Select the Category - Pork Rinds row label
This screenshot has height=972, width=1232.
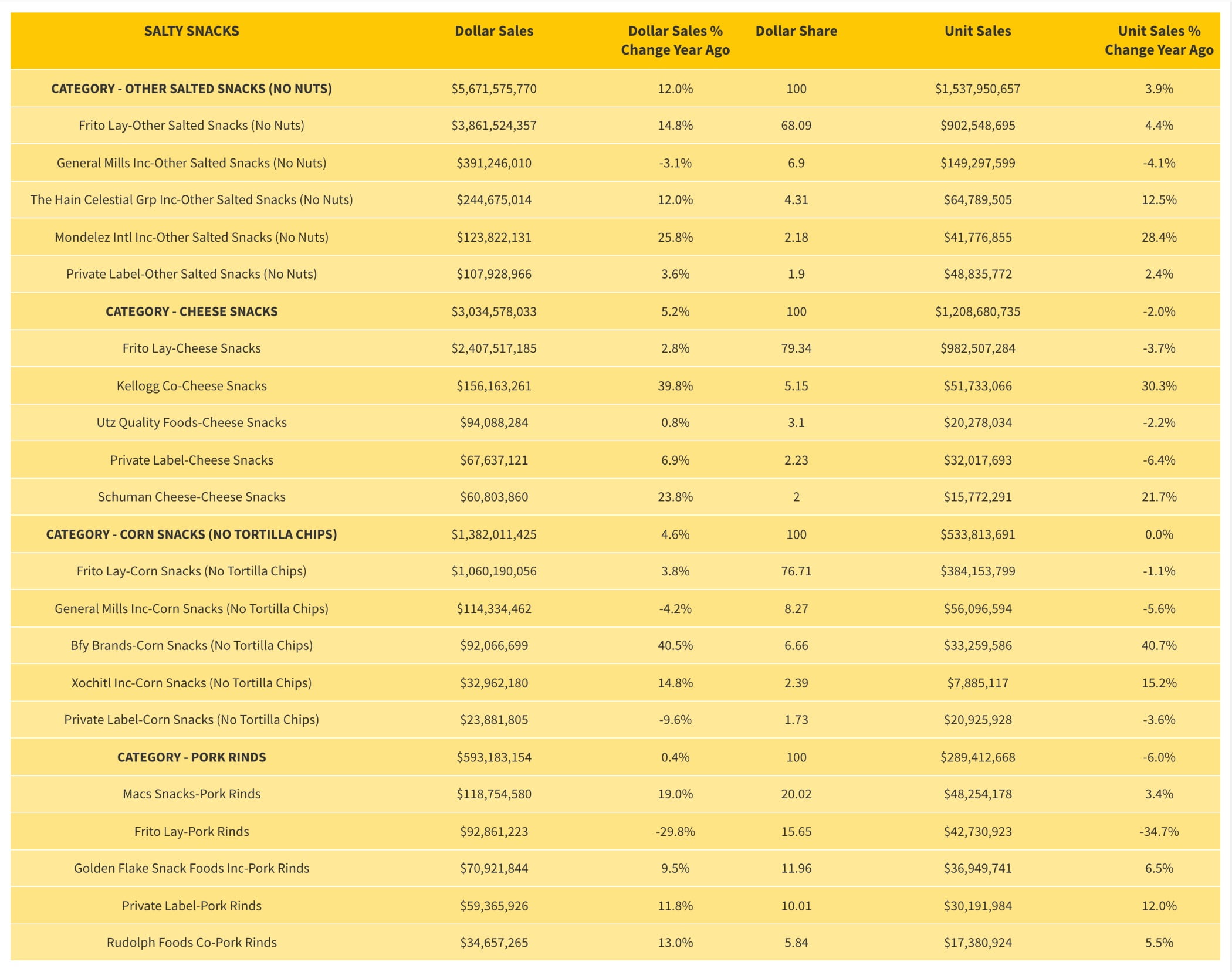coord(191,757)
